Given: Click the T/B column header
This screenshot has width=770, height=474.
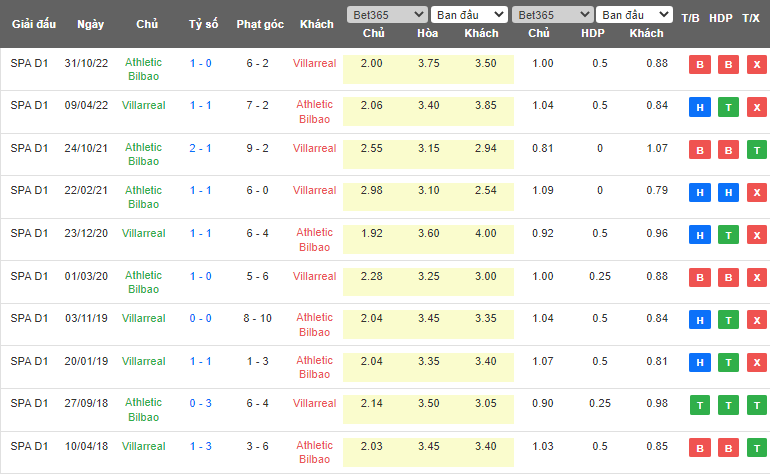Looking at the screenshot, I should (x=690, y=18).
